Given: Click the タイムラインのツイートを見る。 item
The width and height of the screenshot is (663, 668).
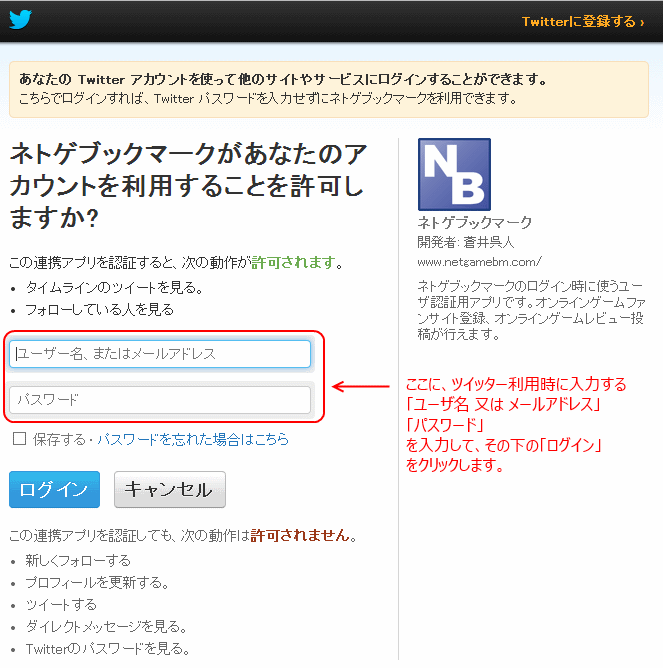Looking at the screenshot, I should click(115, 288).
